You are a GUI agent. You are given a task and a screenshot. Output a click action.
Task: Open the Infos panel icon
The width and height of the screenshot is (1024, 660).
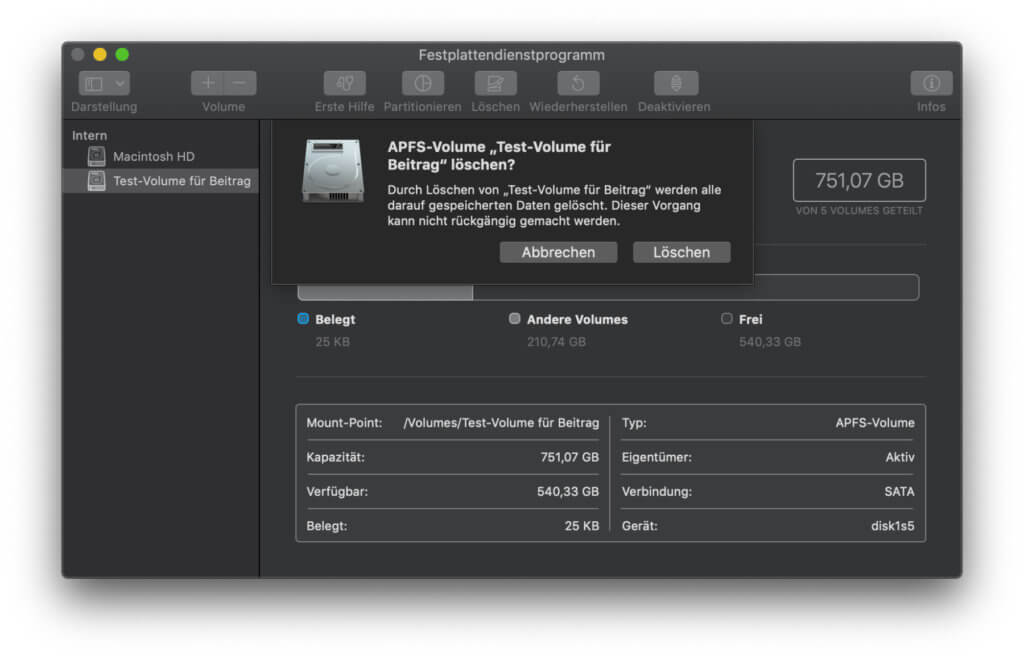tap(930, 84)
